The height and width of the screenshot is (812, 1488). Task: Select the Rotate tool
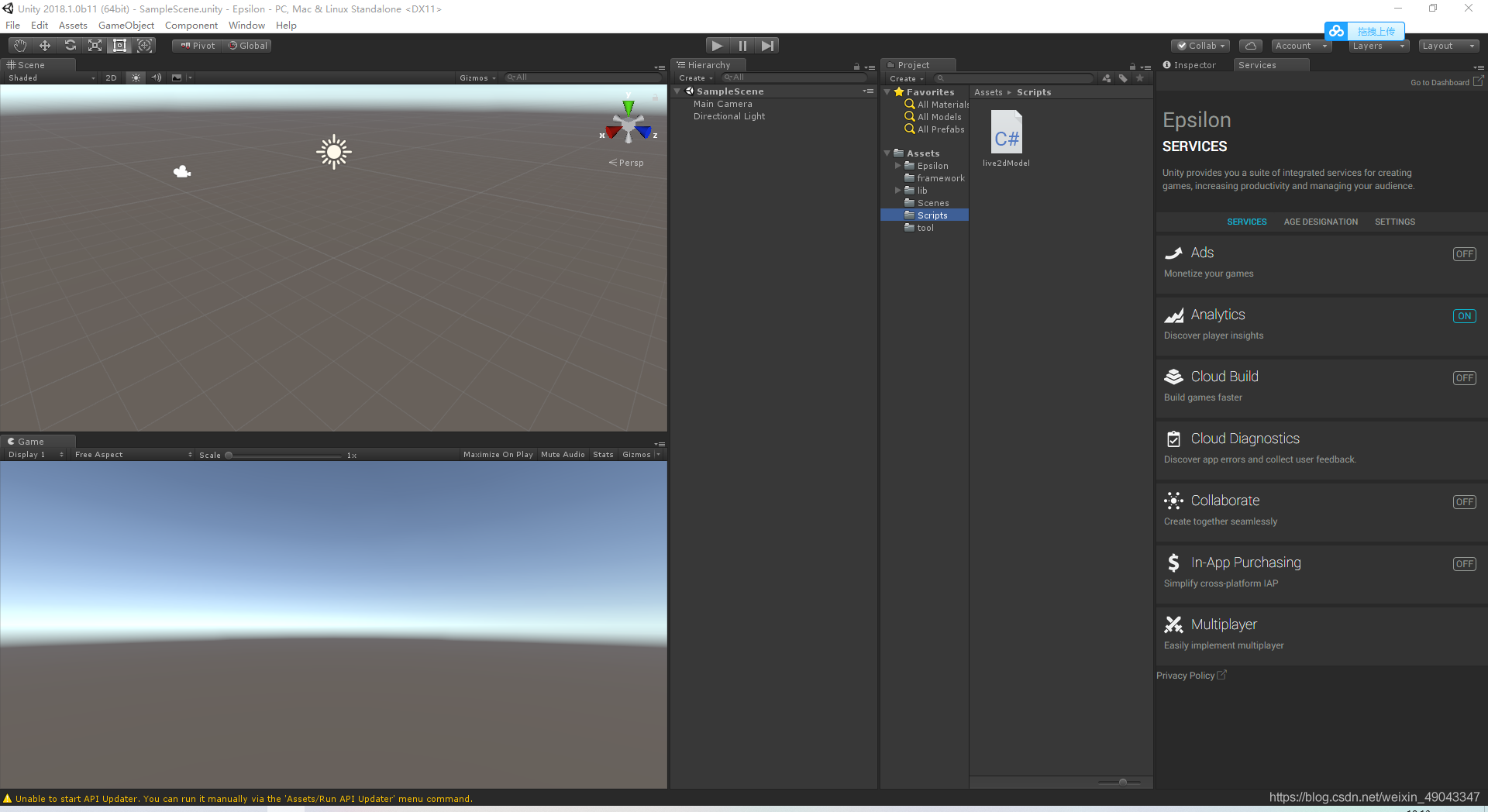pos(70,46)
